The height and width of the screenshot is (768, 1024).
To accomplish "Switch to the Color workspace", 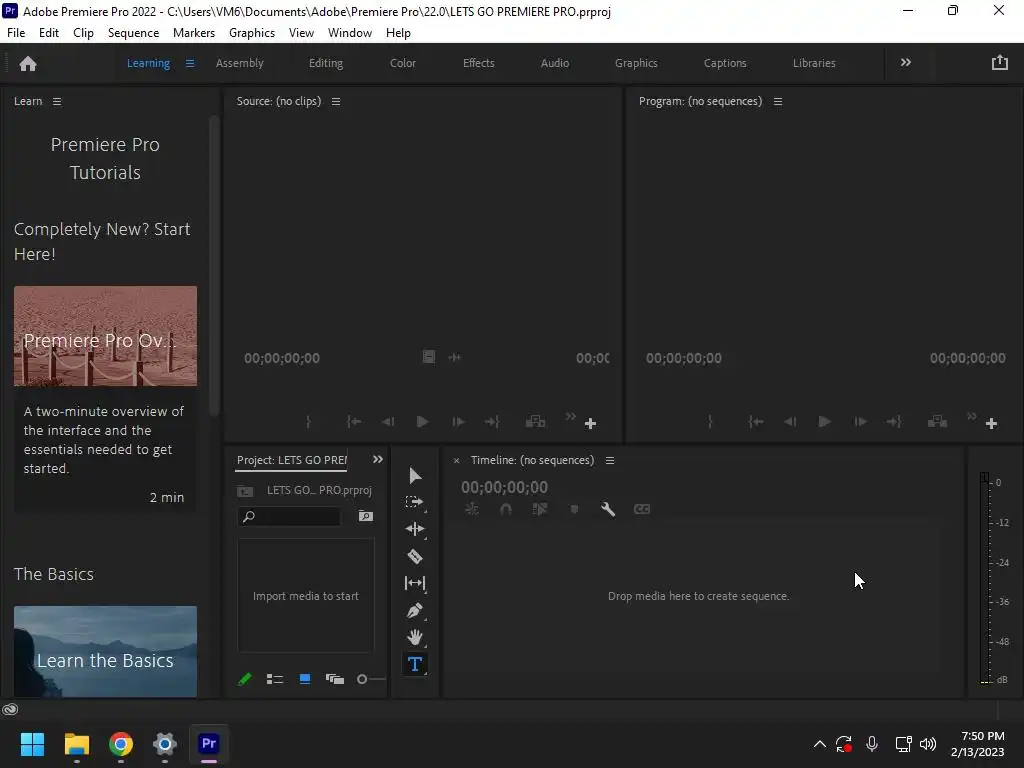I will [403, 63].
